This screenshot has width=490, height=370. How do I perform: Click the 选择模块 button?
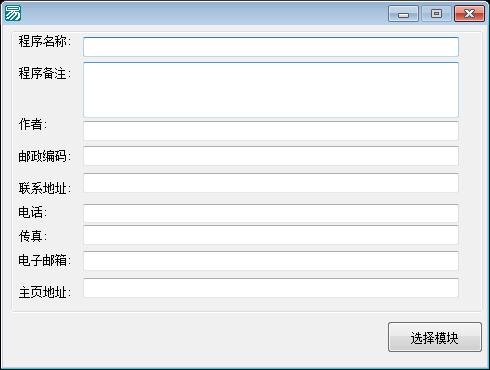[435, 337]
